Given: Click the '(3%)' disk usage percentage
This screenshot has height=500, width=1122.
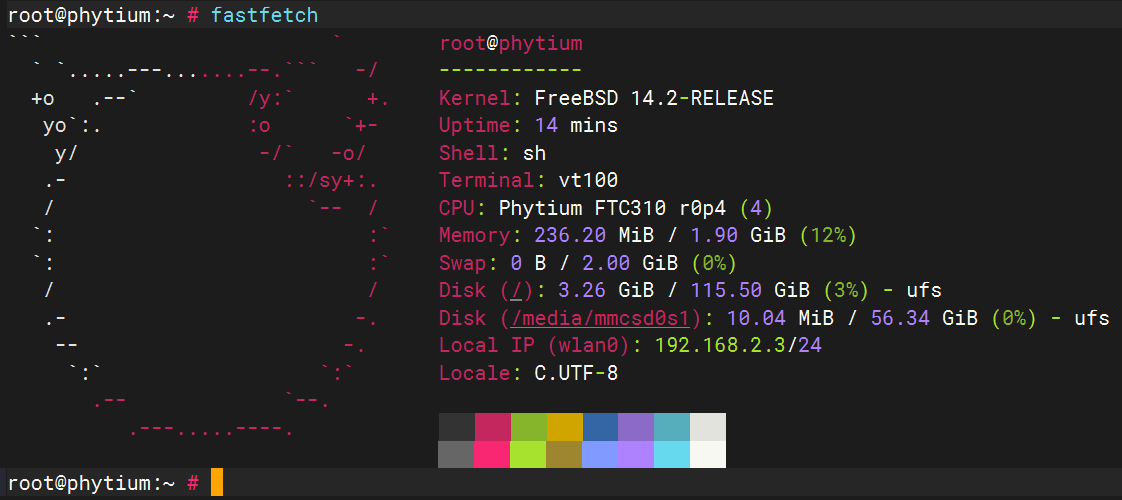Looking at the screenshot, I should click(x=846, y=290).
